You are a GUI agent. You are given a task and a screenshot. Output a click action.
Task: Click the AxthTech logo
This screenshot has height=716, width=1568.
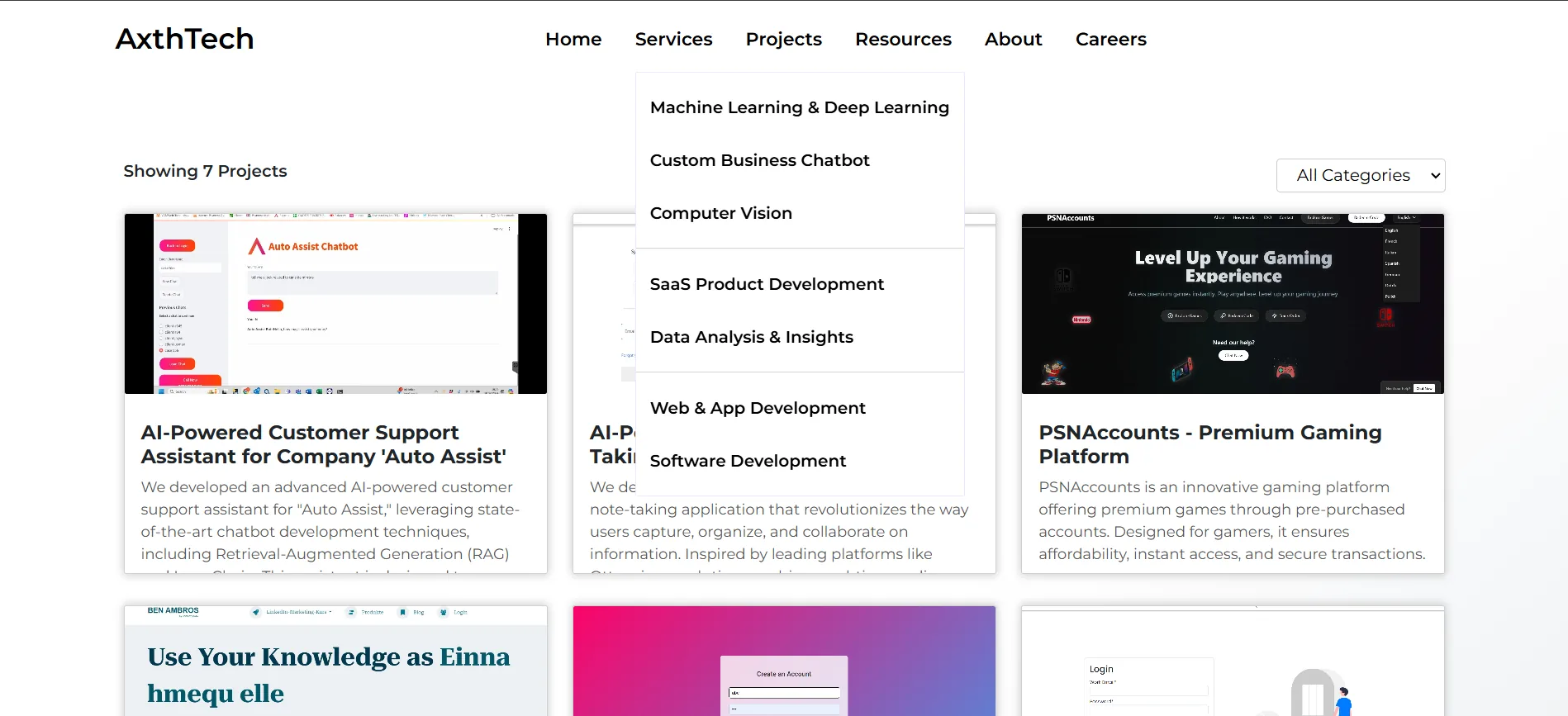(184, 39)
